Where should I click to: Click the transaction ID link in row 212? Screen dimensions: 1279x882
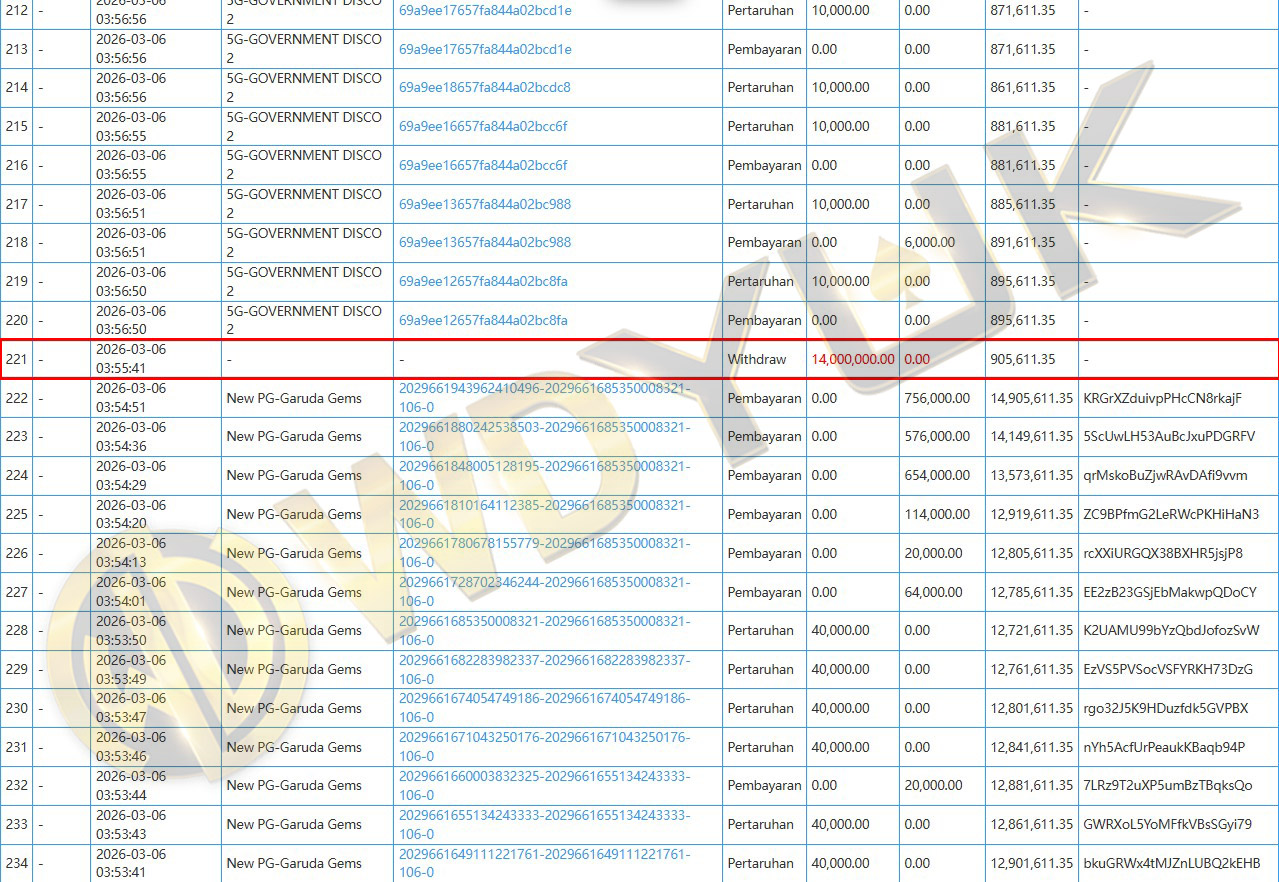click(x=485, y=11)
